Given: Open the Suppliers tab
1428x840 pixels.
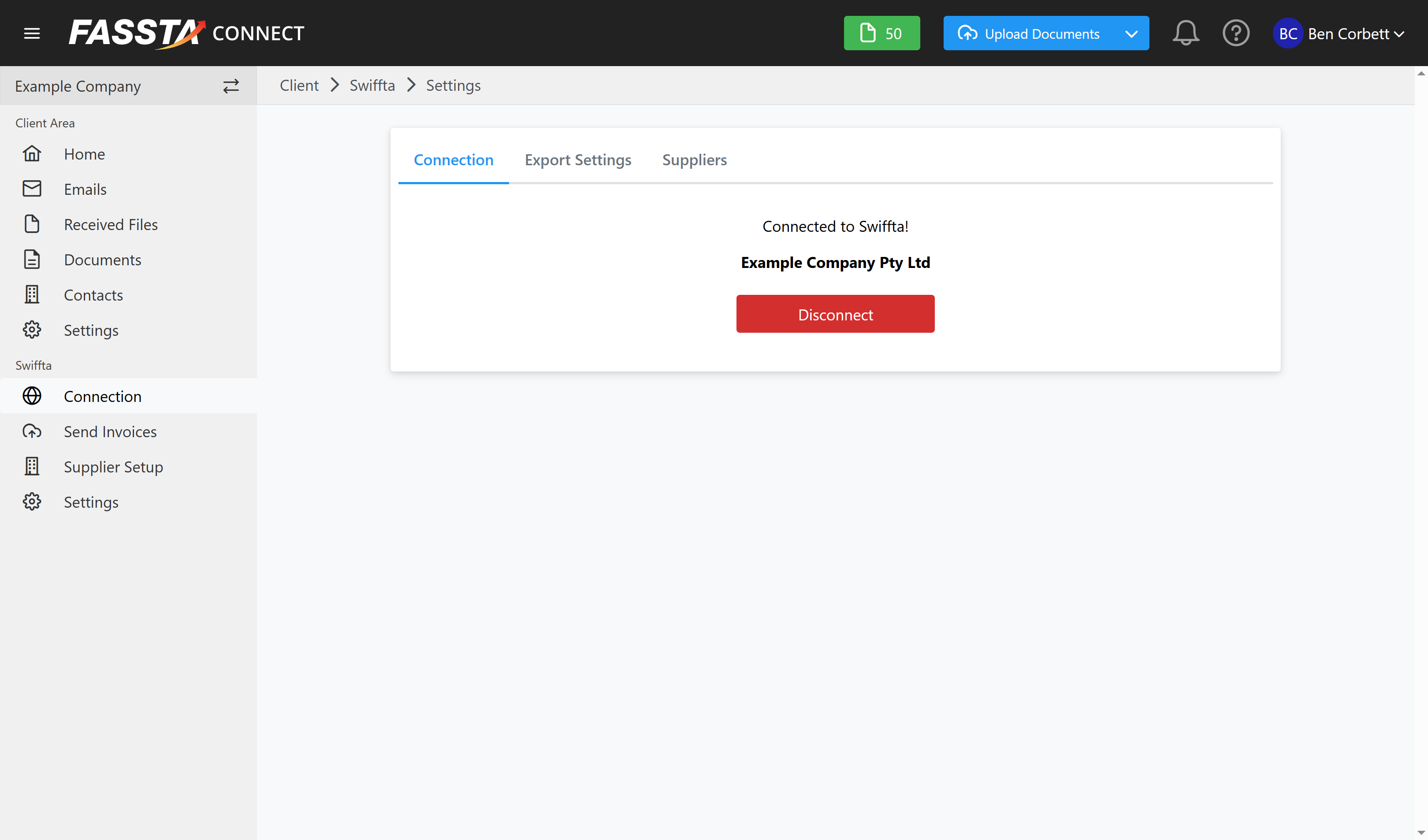Looking at the screenshot, I should [694, 160].
